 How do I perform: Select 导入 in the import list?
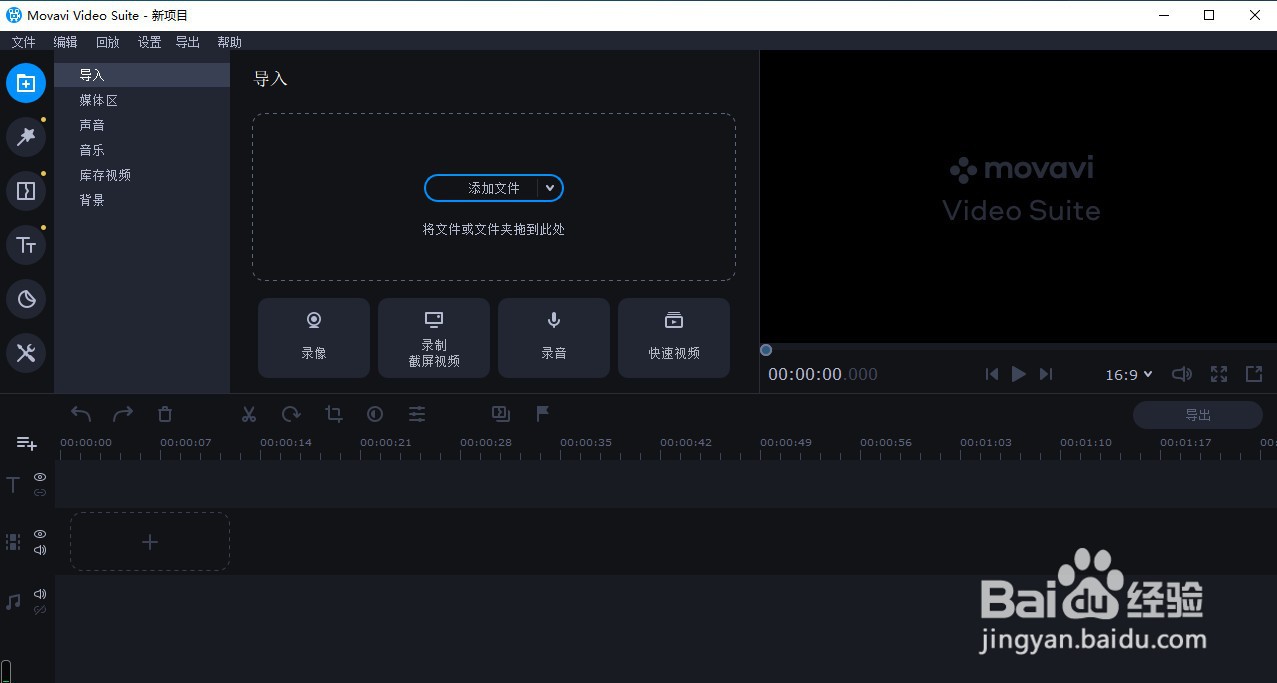[142, 75]
